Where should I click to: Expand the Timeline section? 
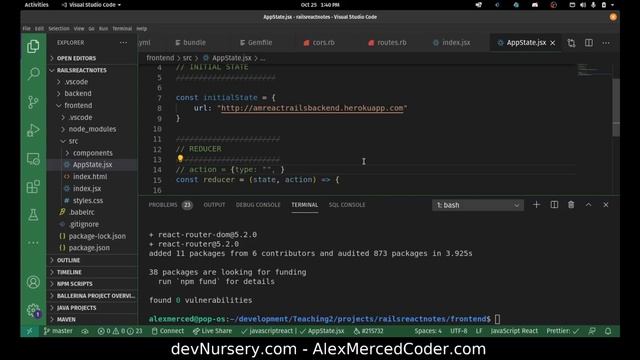pyautogui.click(x=69, y=272)
